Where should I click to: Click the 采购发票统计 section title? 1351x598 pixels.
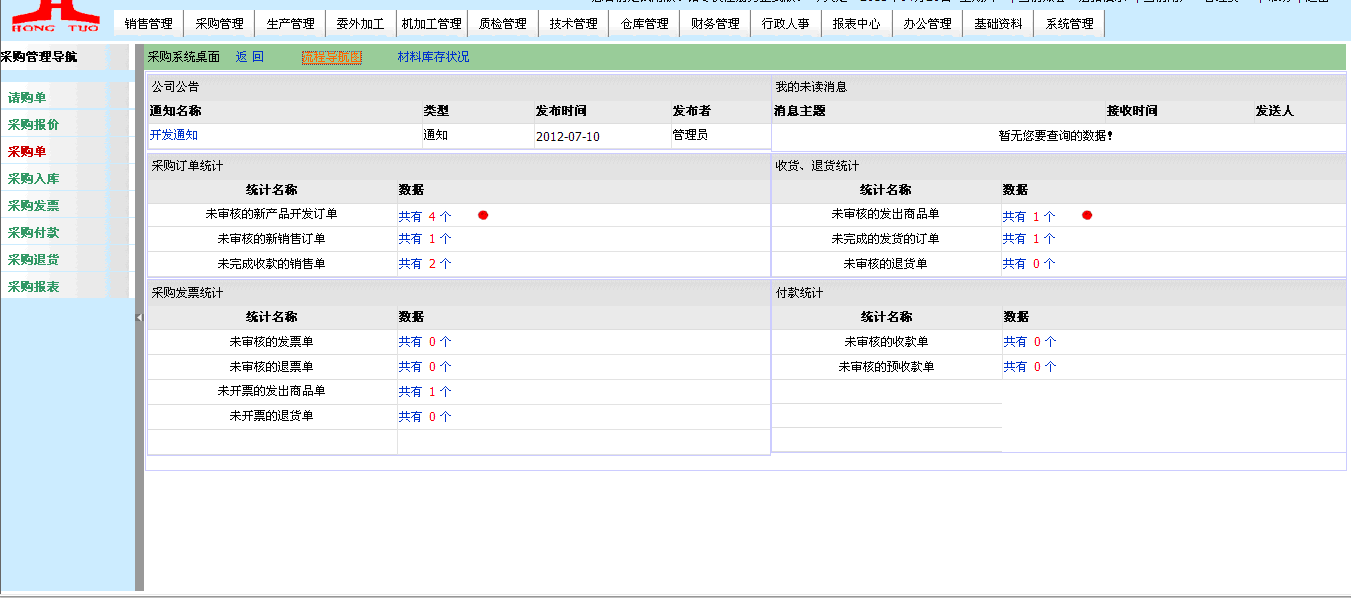pos(187,293)
